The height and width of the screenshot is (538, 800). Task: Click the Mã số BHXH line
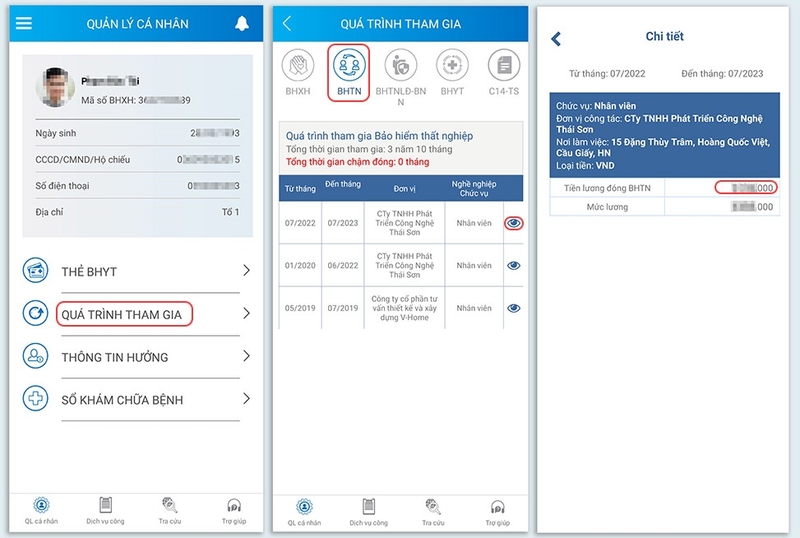pos(136,100)
